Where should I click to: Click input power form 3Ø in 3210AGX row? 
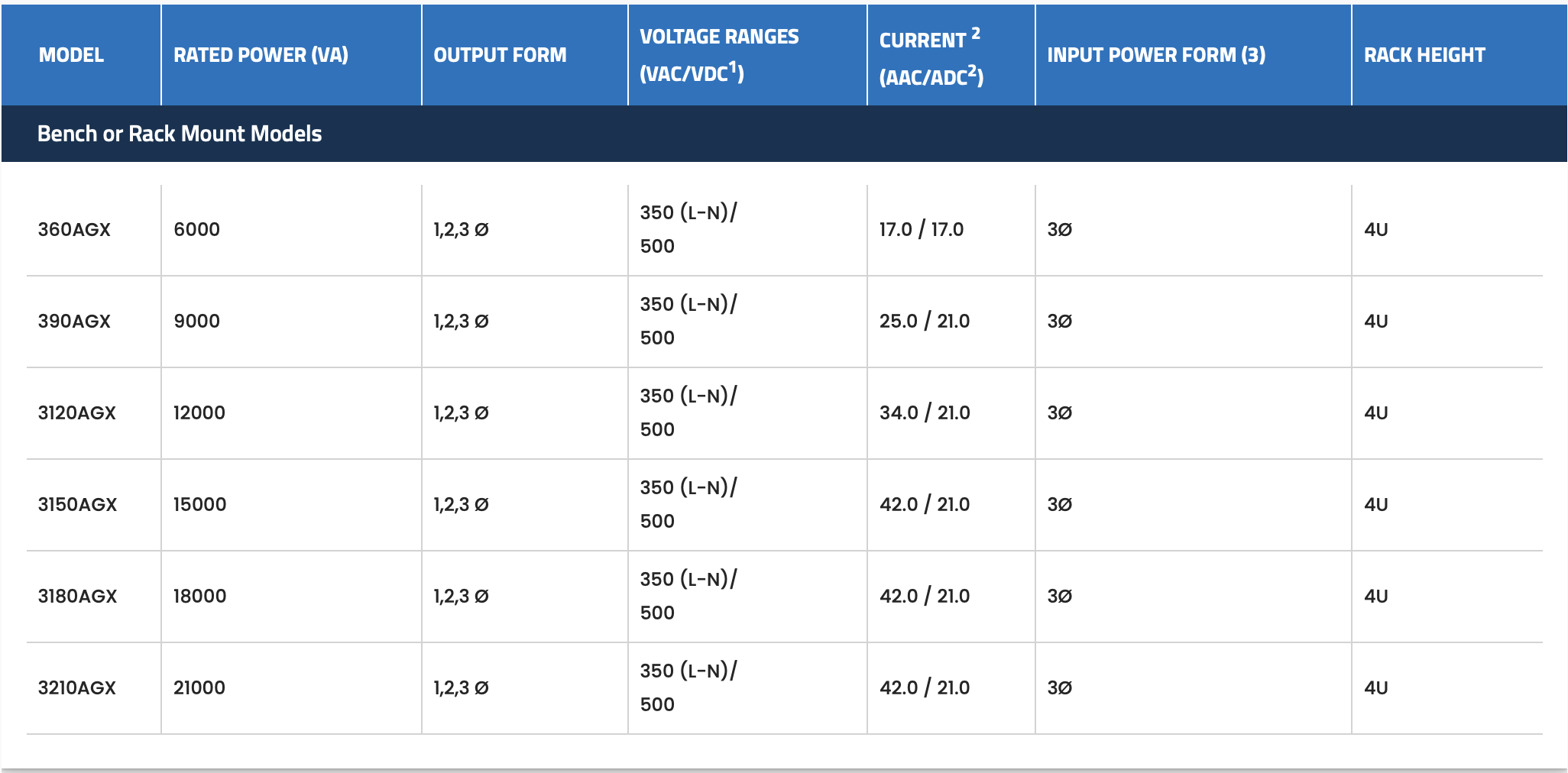pos(1059,687)
